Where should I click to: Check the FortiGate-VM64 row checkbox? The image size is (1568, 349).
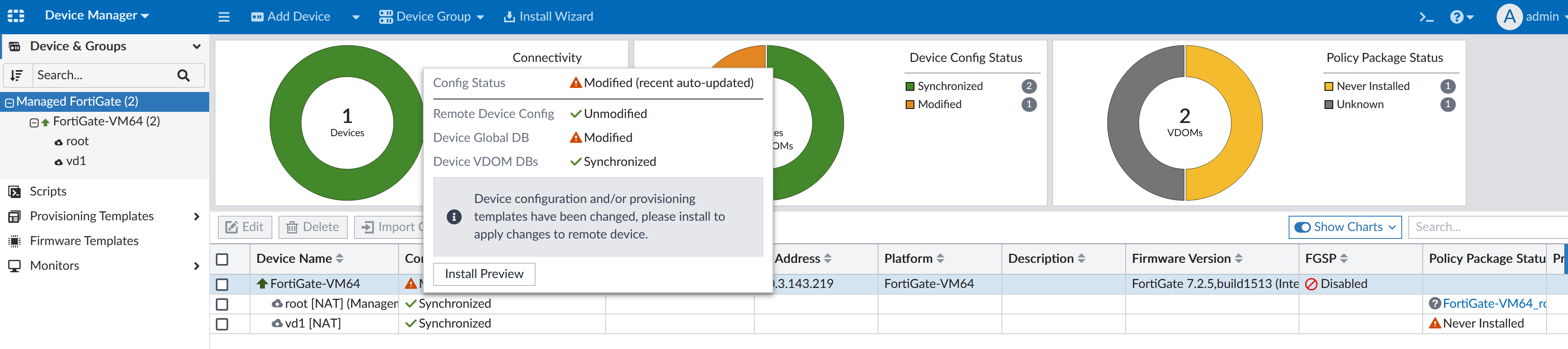[222, 284]
